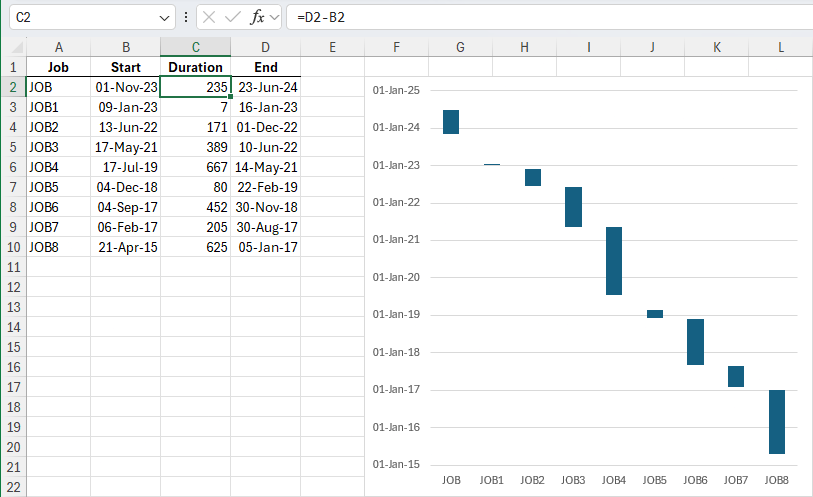Click the vertical dots handle beside the Name Box
This screenshot has width=813, height=497.
pos(186,17)
